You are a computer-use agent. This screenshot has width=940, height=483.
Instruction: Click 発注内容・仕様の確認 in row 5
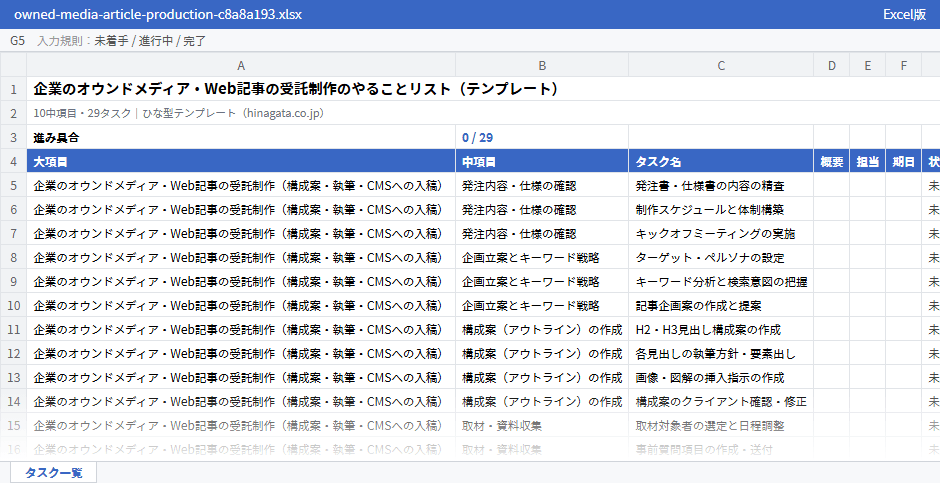point(542,185)
